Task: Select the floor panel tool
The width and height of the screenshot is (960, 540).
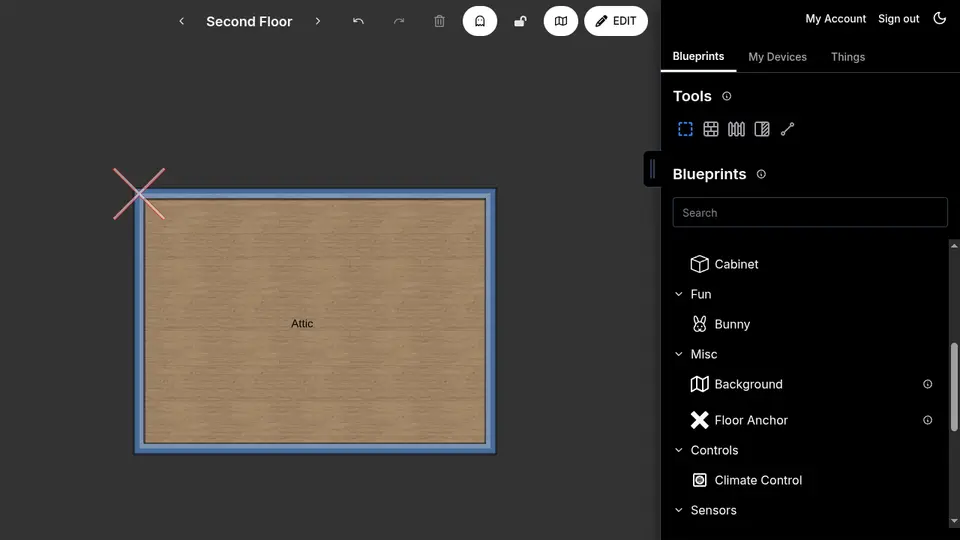Action: [x=762, y=129]
